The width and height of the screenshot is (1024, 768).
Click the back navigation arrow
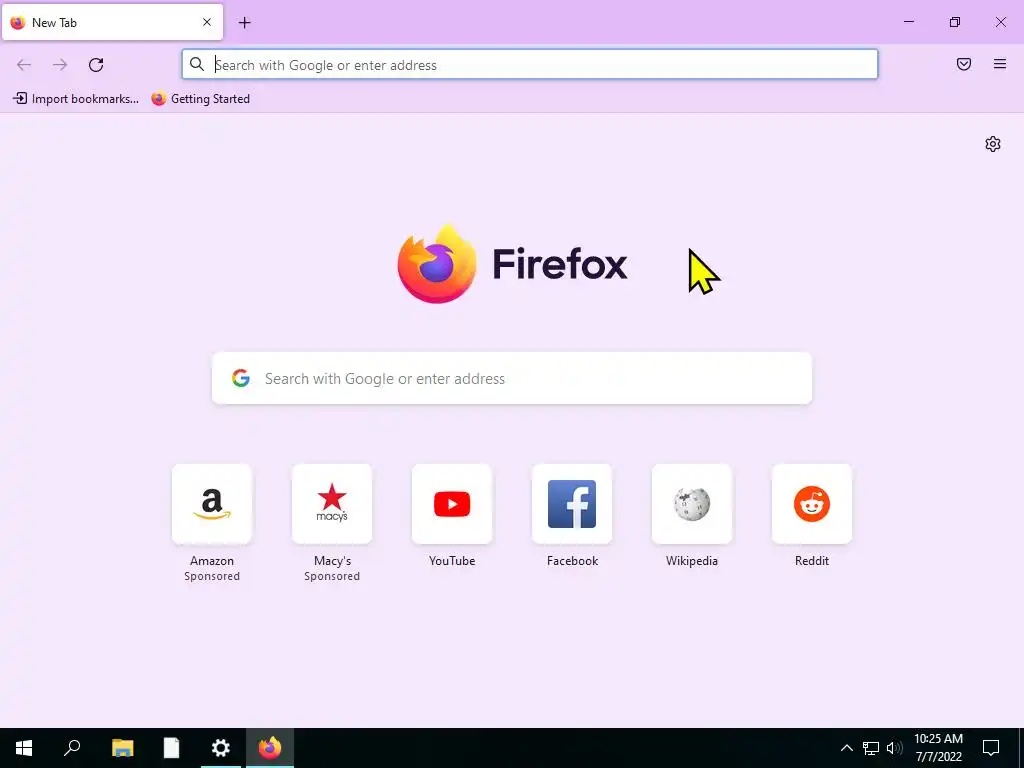24,65
